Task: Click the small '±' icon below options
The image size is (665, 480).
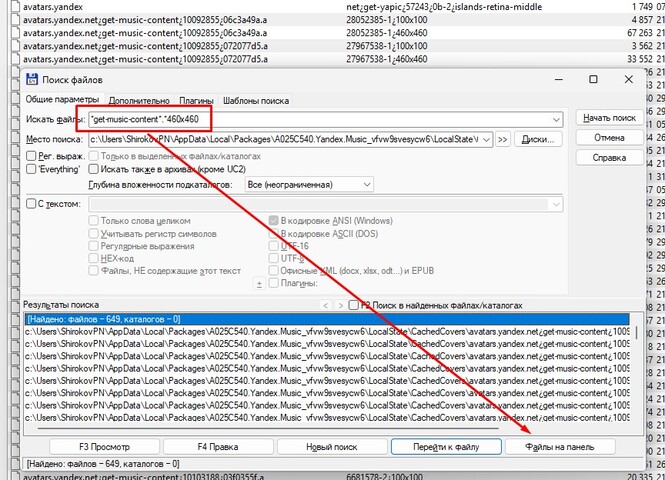Action: [260, 284]
